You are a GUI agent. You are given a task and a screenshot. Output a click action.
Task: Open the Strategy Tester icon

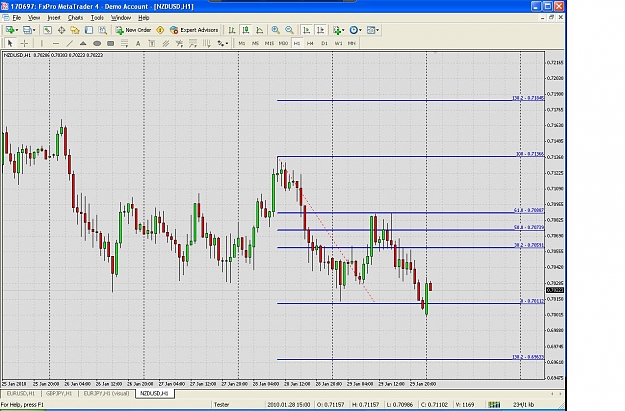tap(103, 30)
